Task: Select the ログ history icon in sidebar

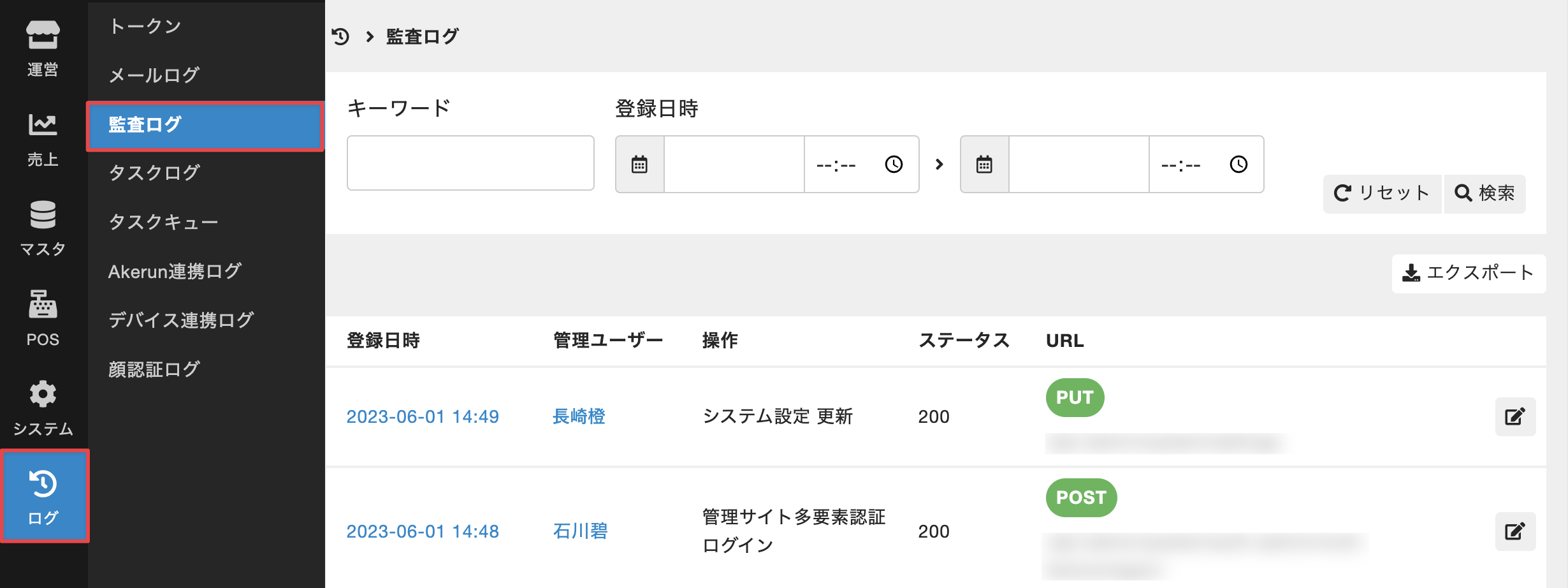Action: click(x=44, y=497)
